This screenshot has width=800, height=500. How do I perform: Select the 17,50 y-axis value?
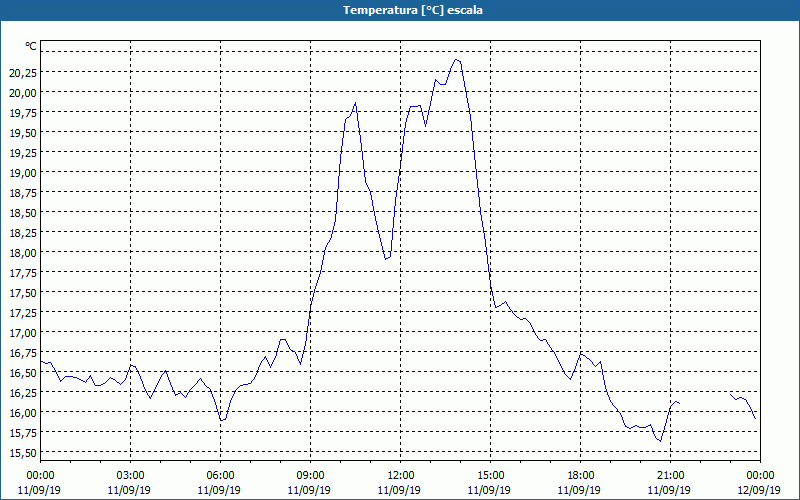[23, 293]
